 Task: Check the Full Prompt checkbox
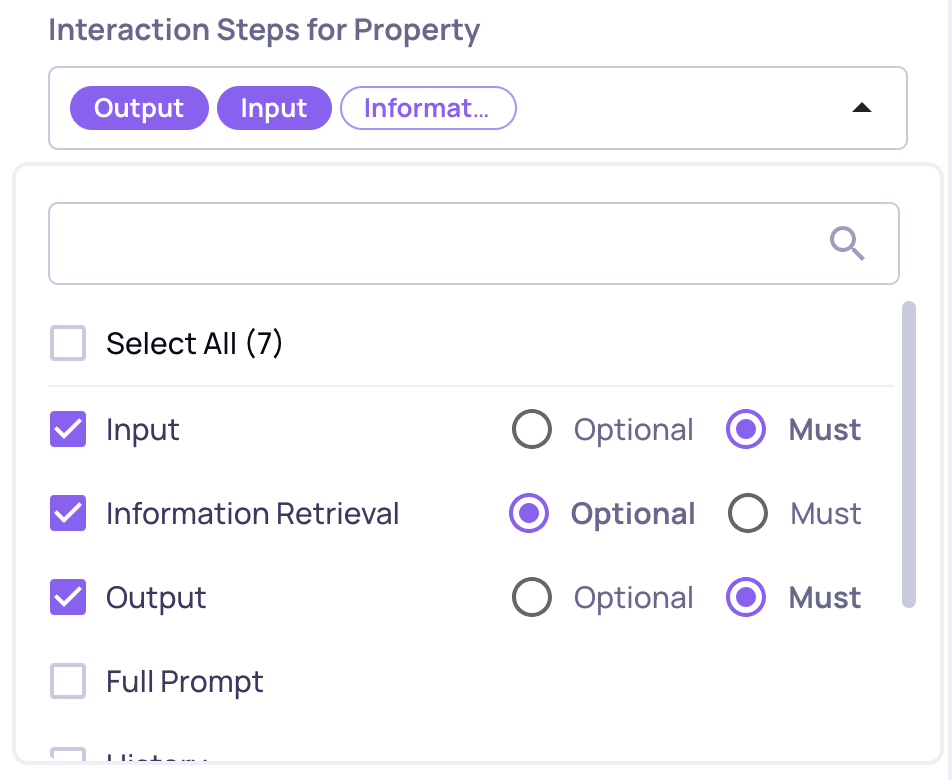(x=68, y=682)
